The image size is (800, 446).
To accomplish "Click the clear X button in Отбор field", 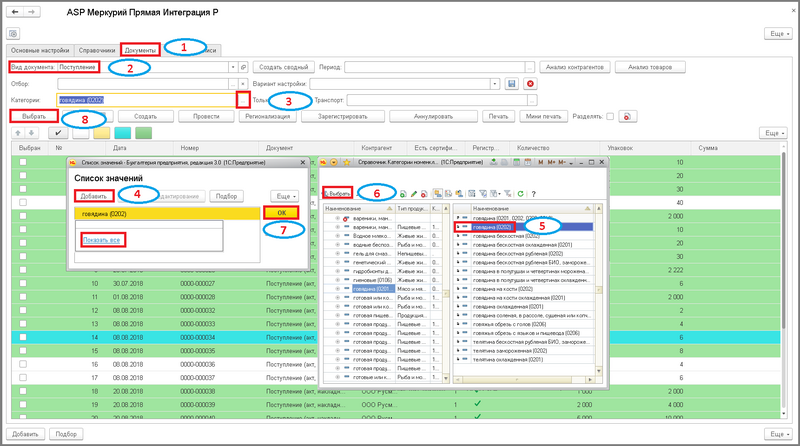I will pyautogui.click(x=243, y=84).
